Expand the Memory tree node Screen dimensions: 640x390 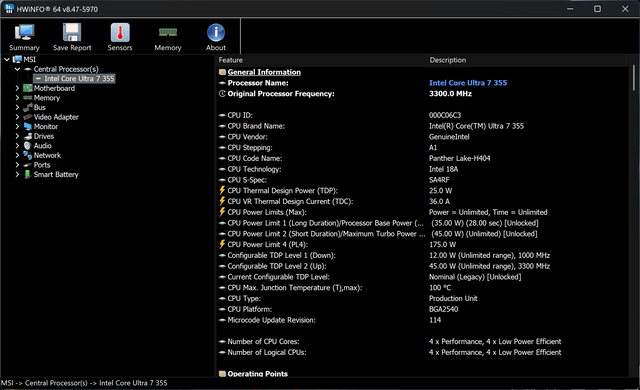point(17,98)
